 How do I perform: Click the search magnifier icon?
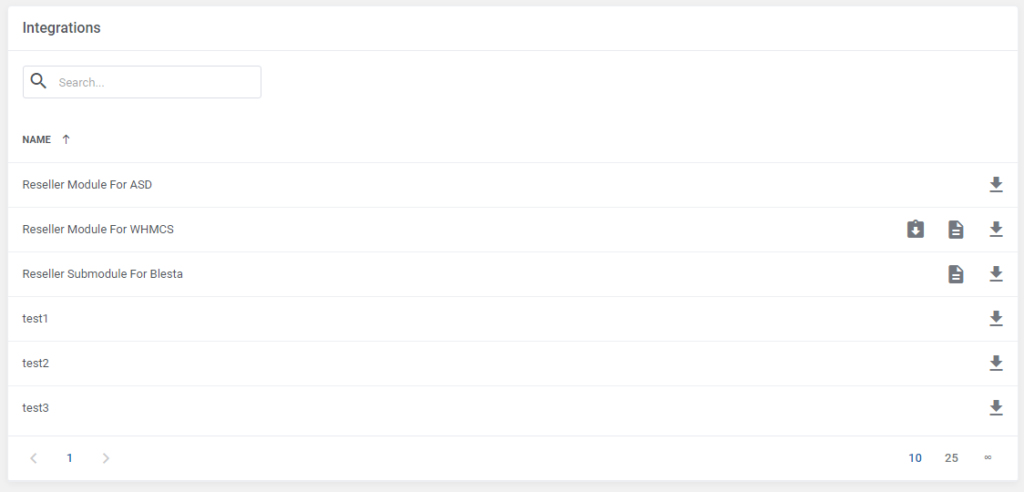(x=39, y=82)
